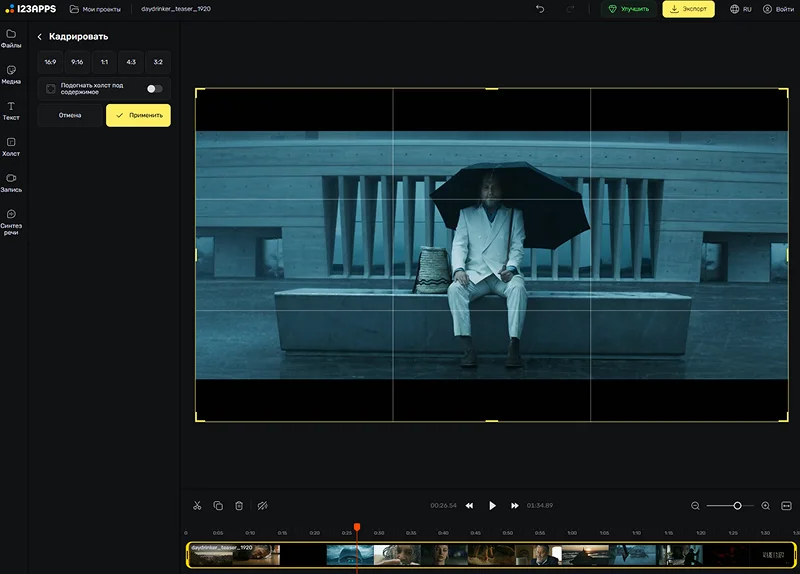Click the top-left crop corner handle
The image size is (800, 574).
199,92
